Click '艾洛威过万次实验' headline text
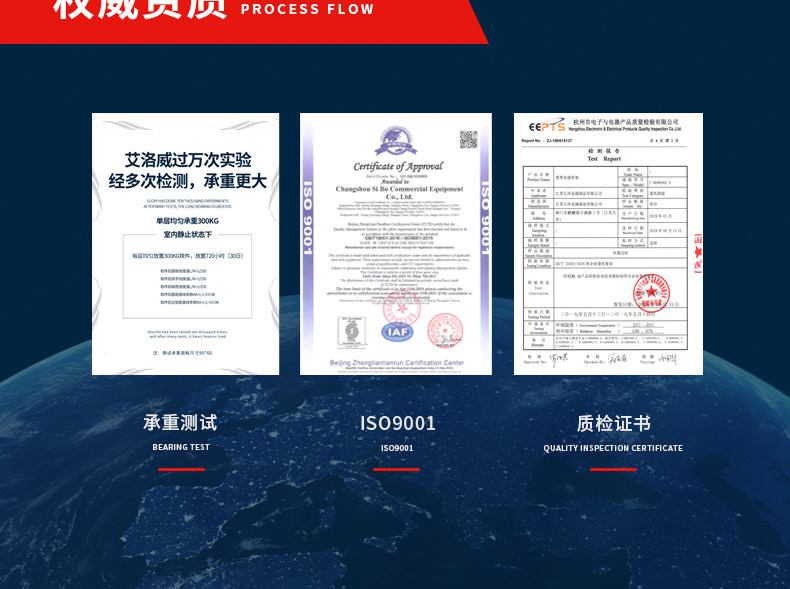 point(188,160)
